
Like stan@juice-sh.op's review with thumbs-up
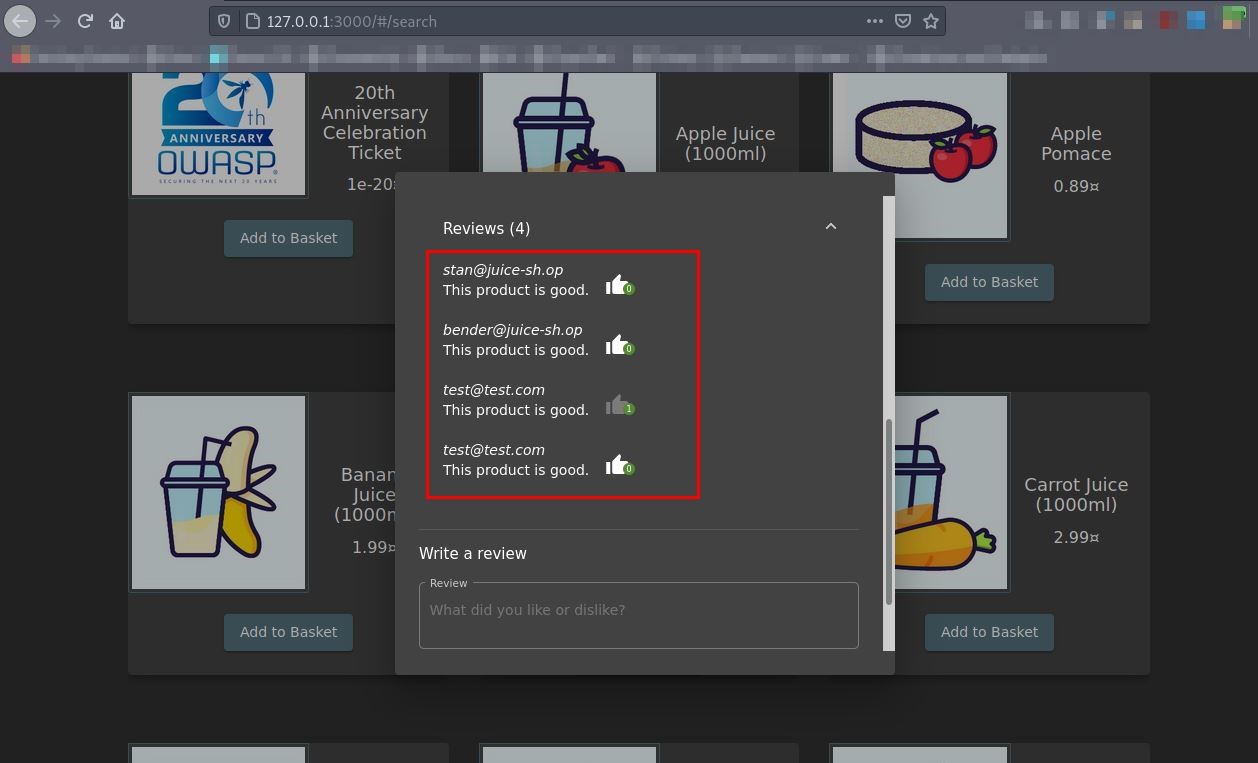tap(616, 285)
